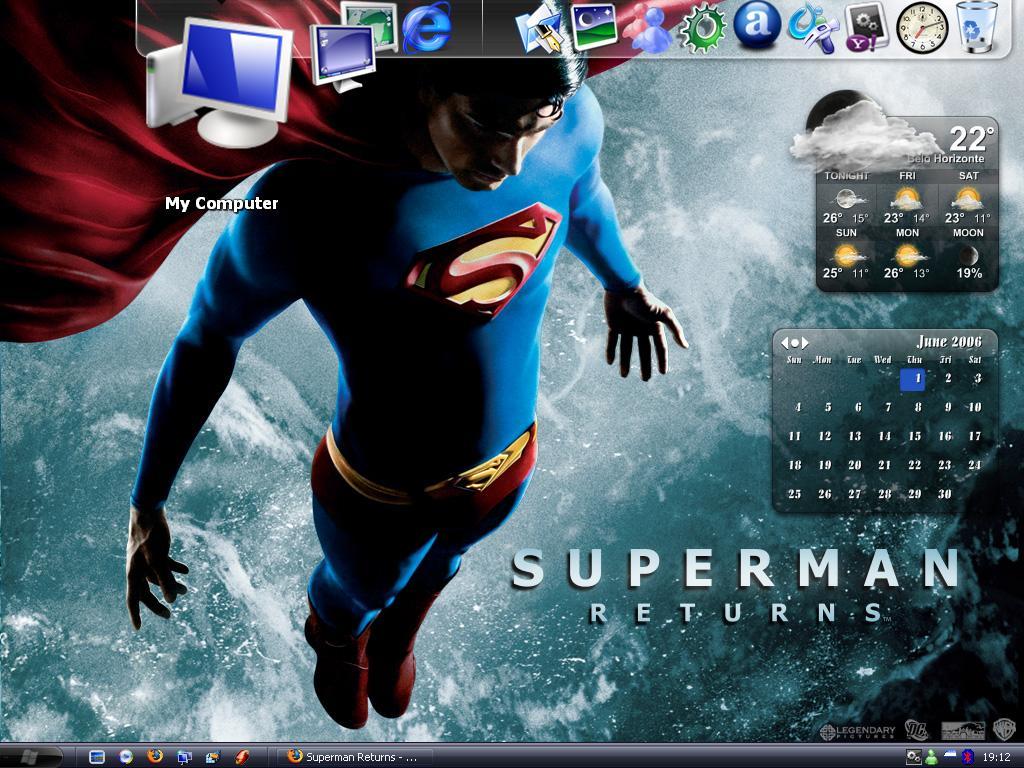Click the MON forecast cell
This screenshot has height=768, width=1024.
pyautogui.click(x=907, y=254)
